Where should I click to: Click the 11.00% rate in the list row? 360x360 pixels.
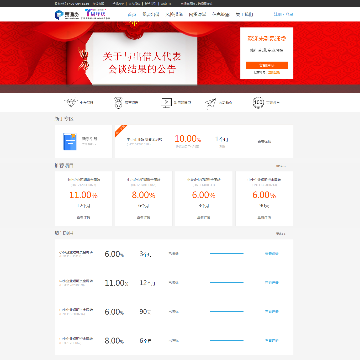point(116,283)
